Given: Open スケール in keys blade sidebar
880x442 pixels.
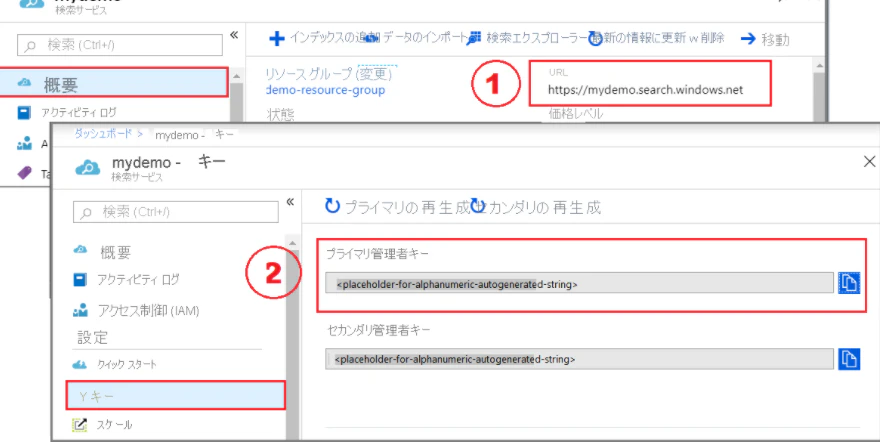Looking at the screenshot, I should click(114, 425).
